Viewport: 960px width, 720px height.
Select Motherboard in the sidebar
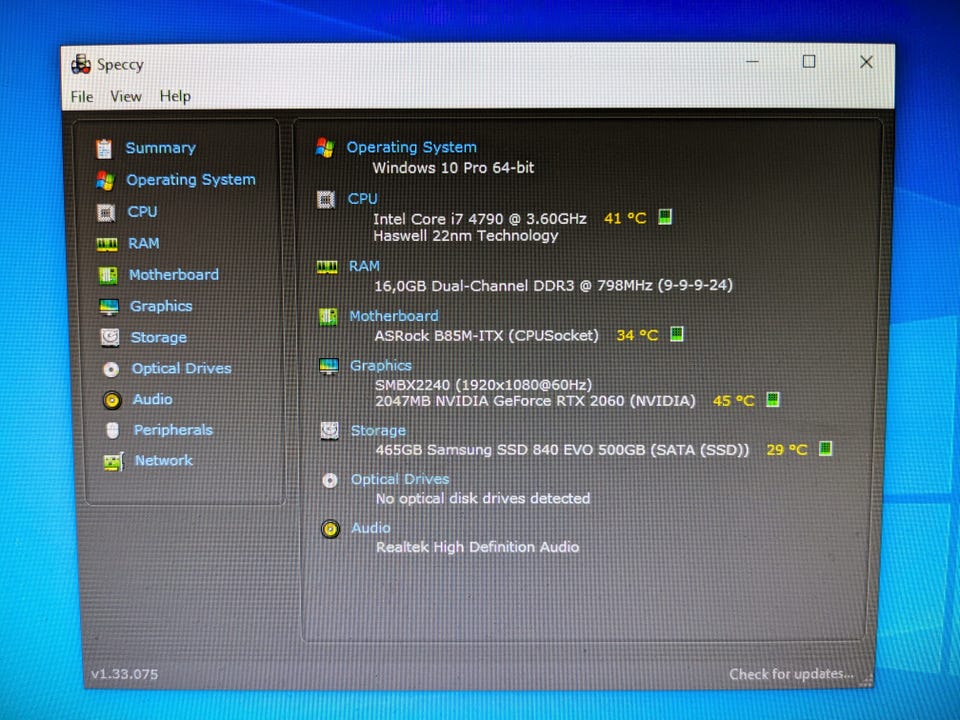[x=174, y=275]
